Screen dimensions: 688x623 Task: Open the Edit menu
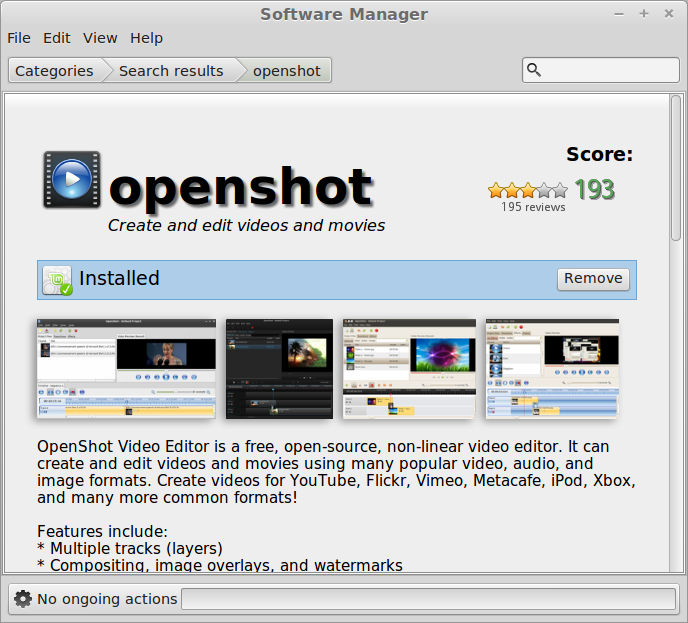click(57, 38)
